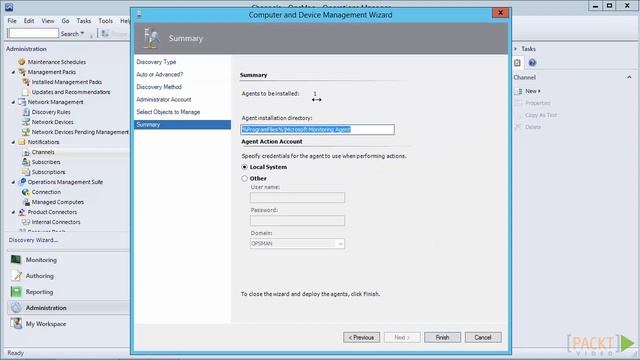Go to the Discovery Type wizard step
Screen dimensions: 640x360
pyautogui.click(x=156, y=62)
